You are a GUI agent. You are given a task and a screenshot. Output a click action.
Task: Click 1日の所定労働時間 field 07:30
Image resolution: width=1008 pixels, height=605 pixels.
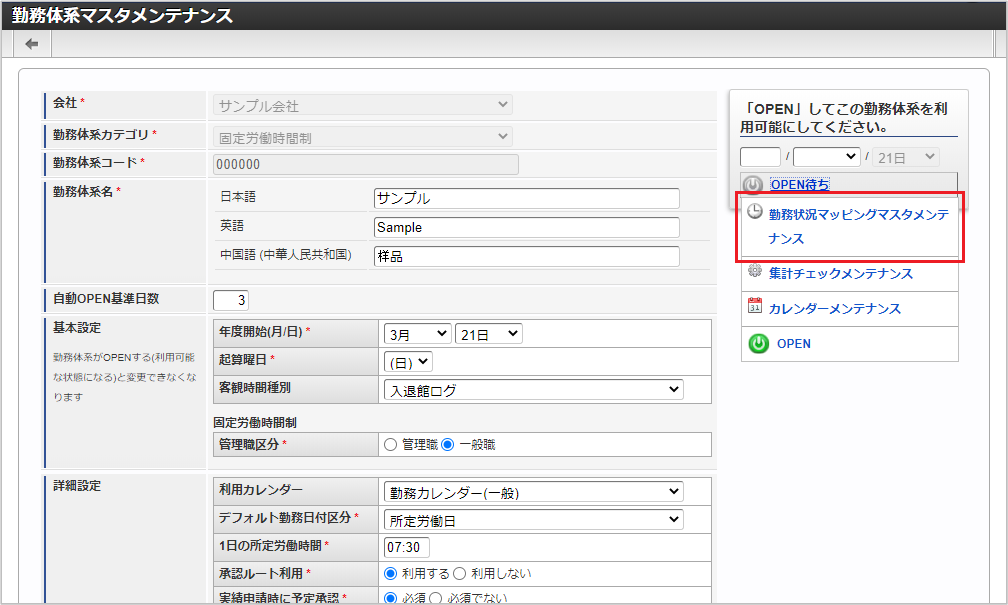407,547
